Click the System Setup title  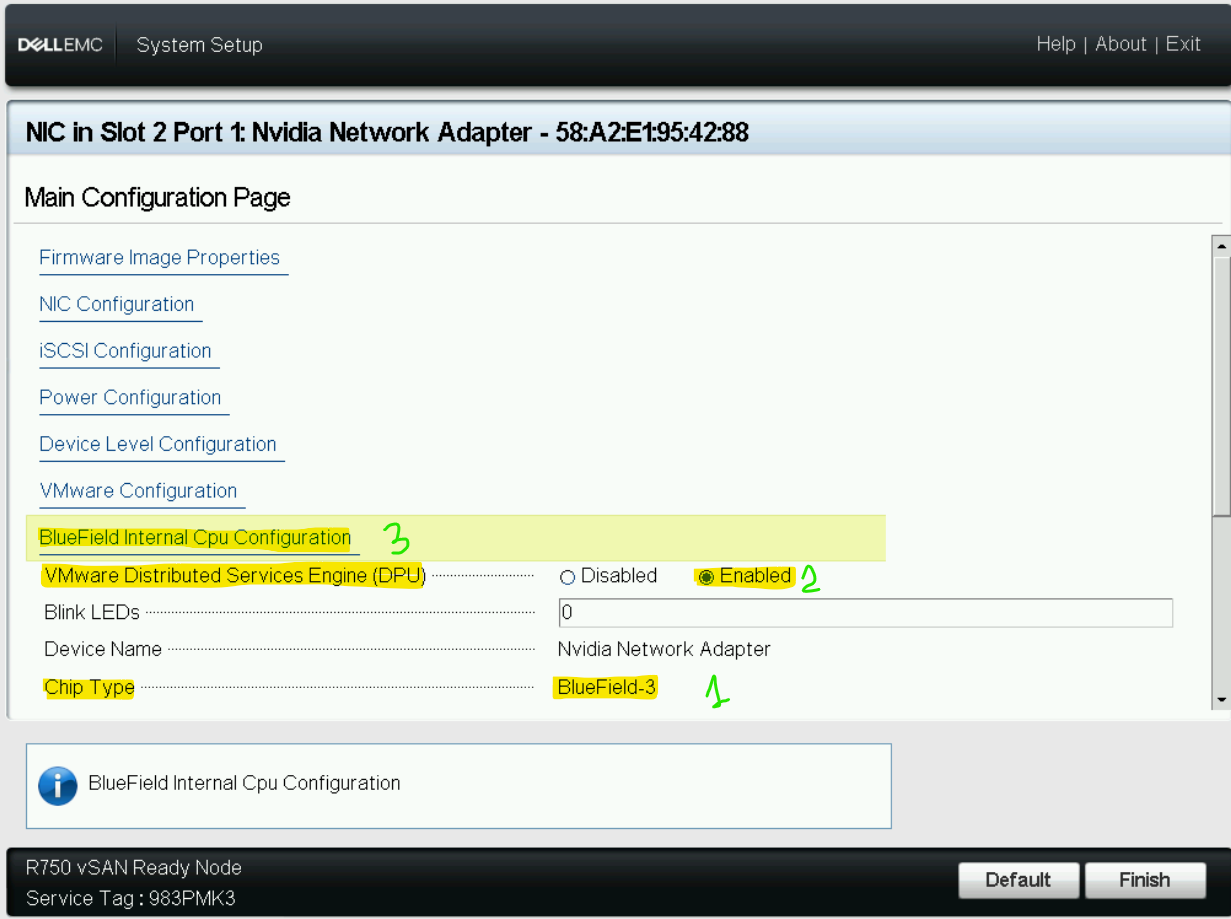[x=200, y=45]
